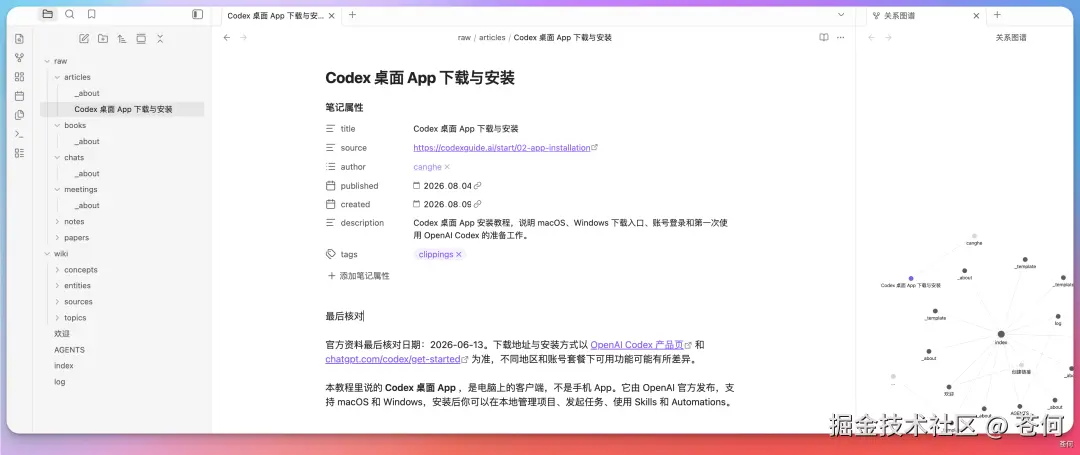Expand the notes folder
1080x455 pixels.
click(57, 222)
